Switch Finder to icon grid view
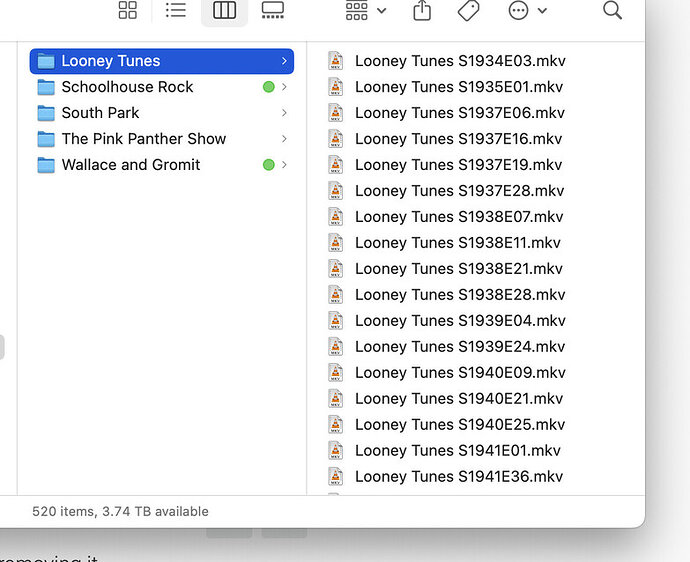Viewport: 690px width, 562px height. [128, 10]
